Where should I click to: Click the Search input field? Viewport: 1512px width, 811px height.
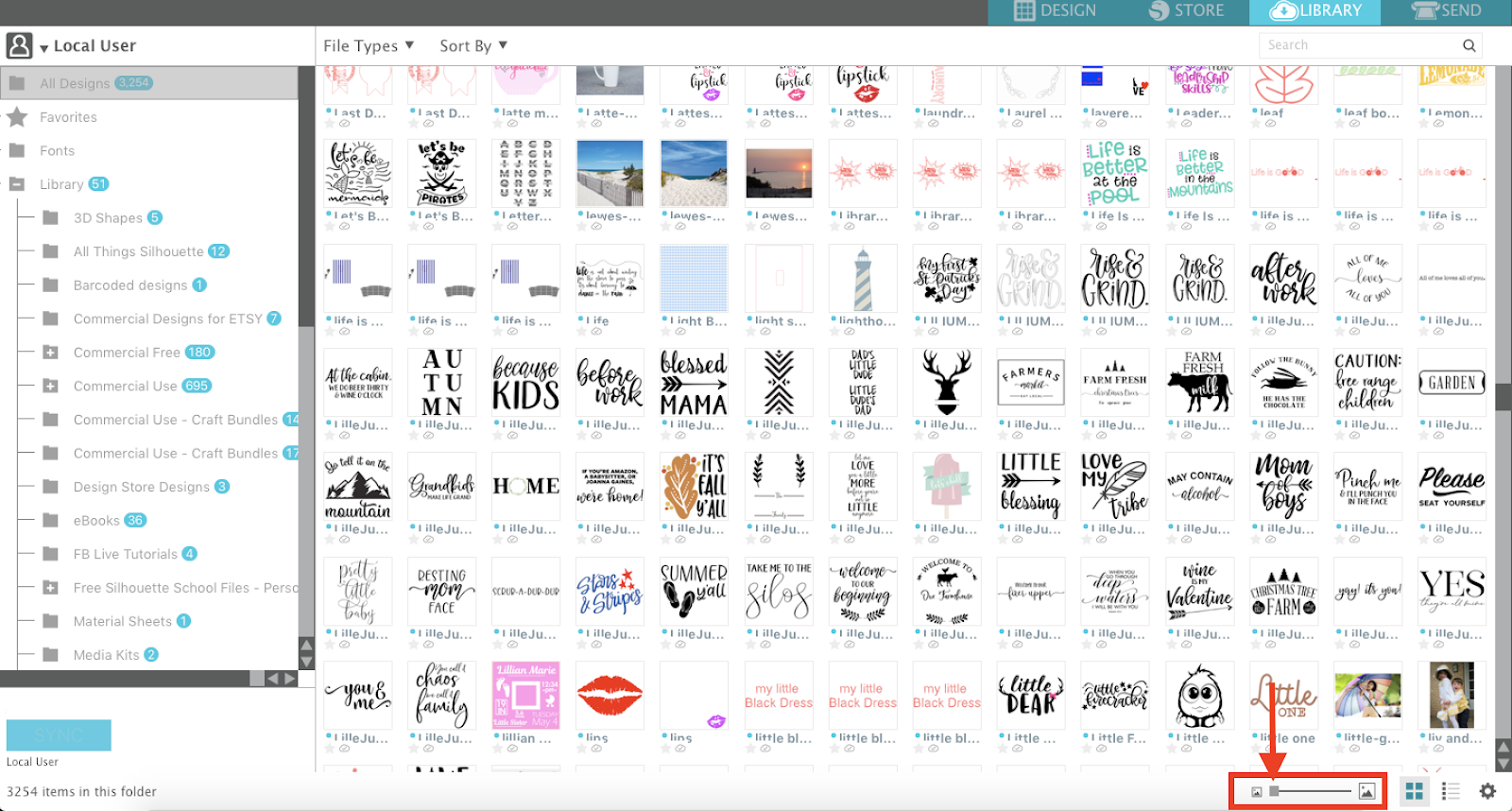click(1370, 45)
